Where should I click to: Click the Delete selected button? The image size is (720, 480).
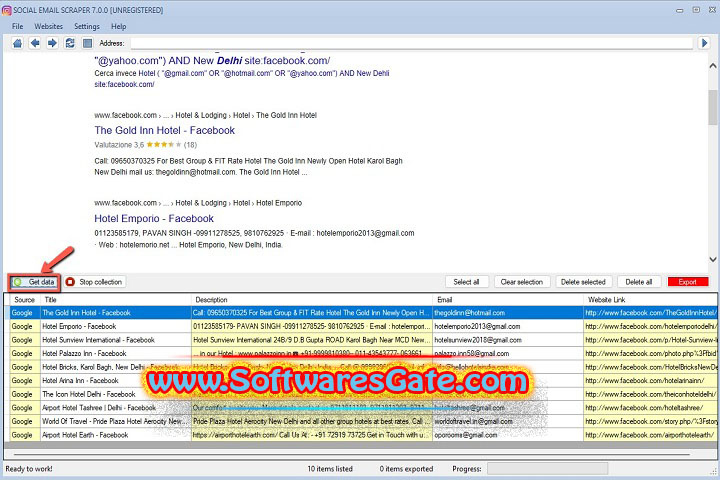[583, 282]
